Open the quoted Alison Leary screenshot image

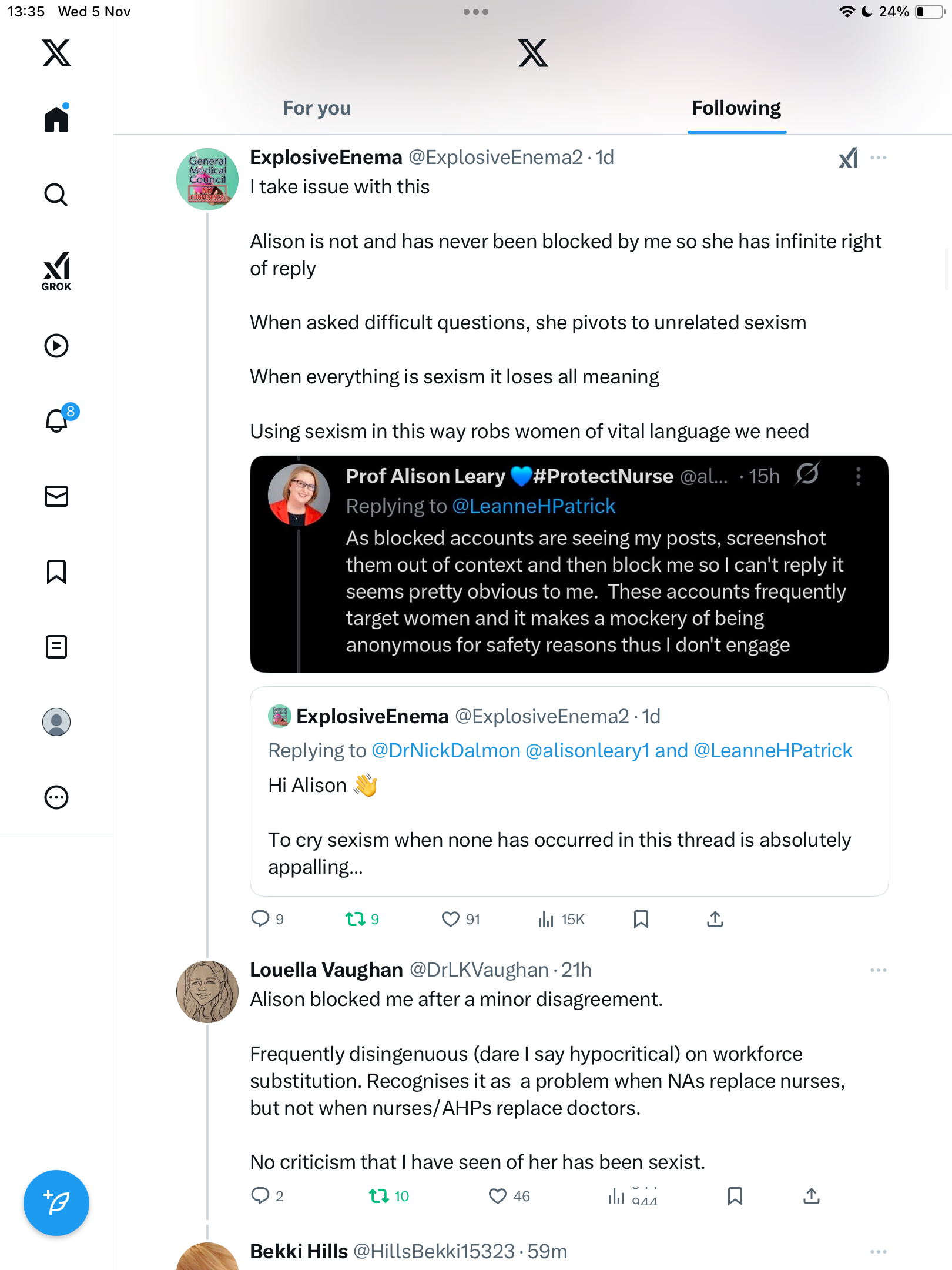click(569, 564)
